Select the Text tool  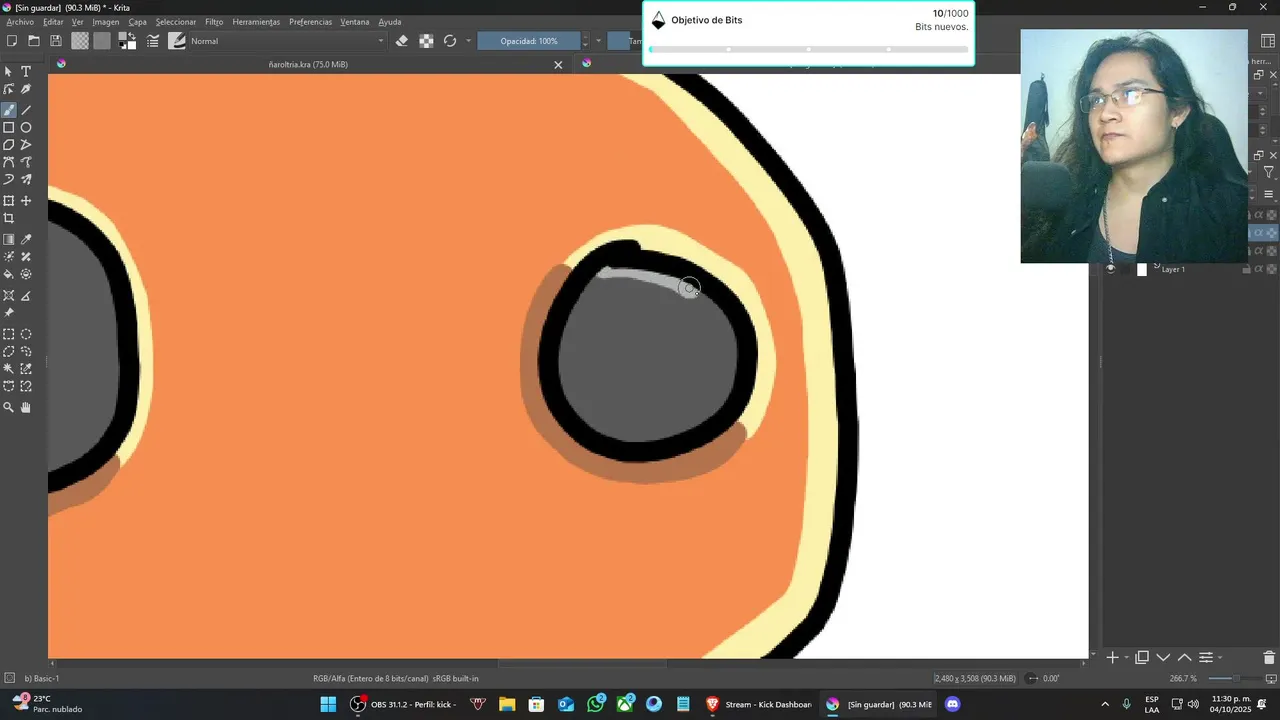26,71
